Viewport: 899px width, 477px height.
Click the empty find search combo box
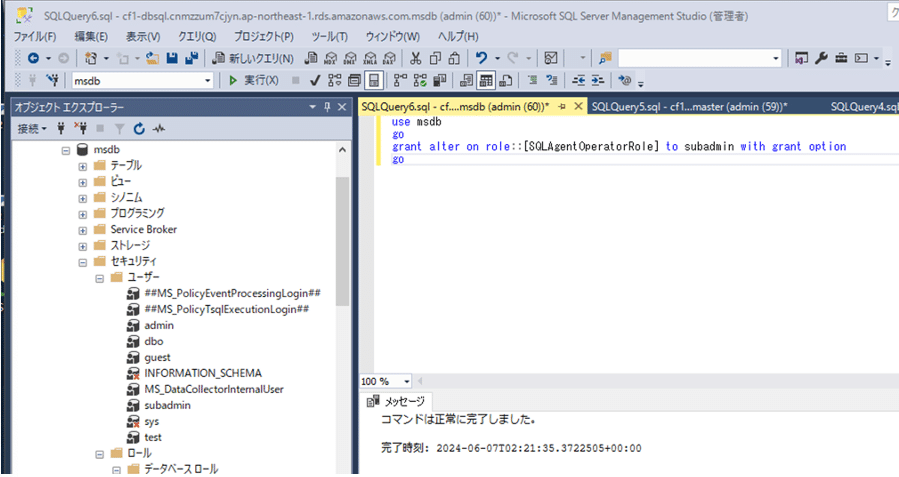[x=699, y=58]
